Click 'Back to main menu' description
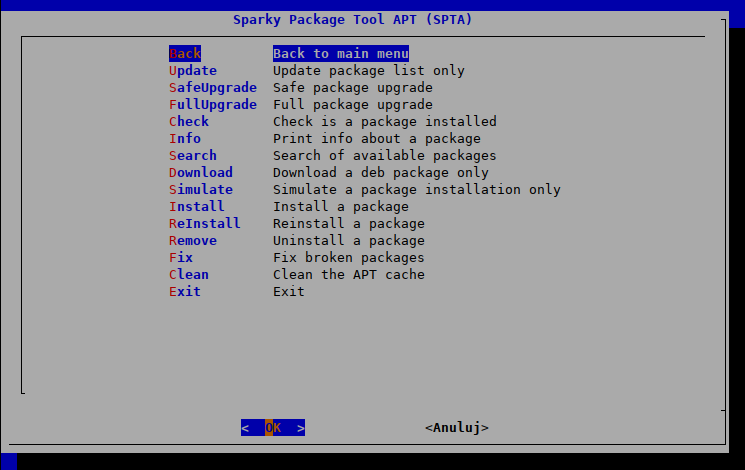745x470 pixels. click(341, 54)
